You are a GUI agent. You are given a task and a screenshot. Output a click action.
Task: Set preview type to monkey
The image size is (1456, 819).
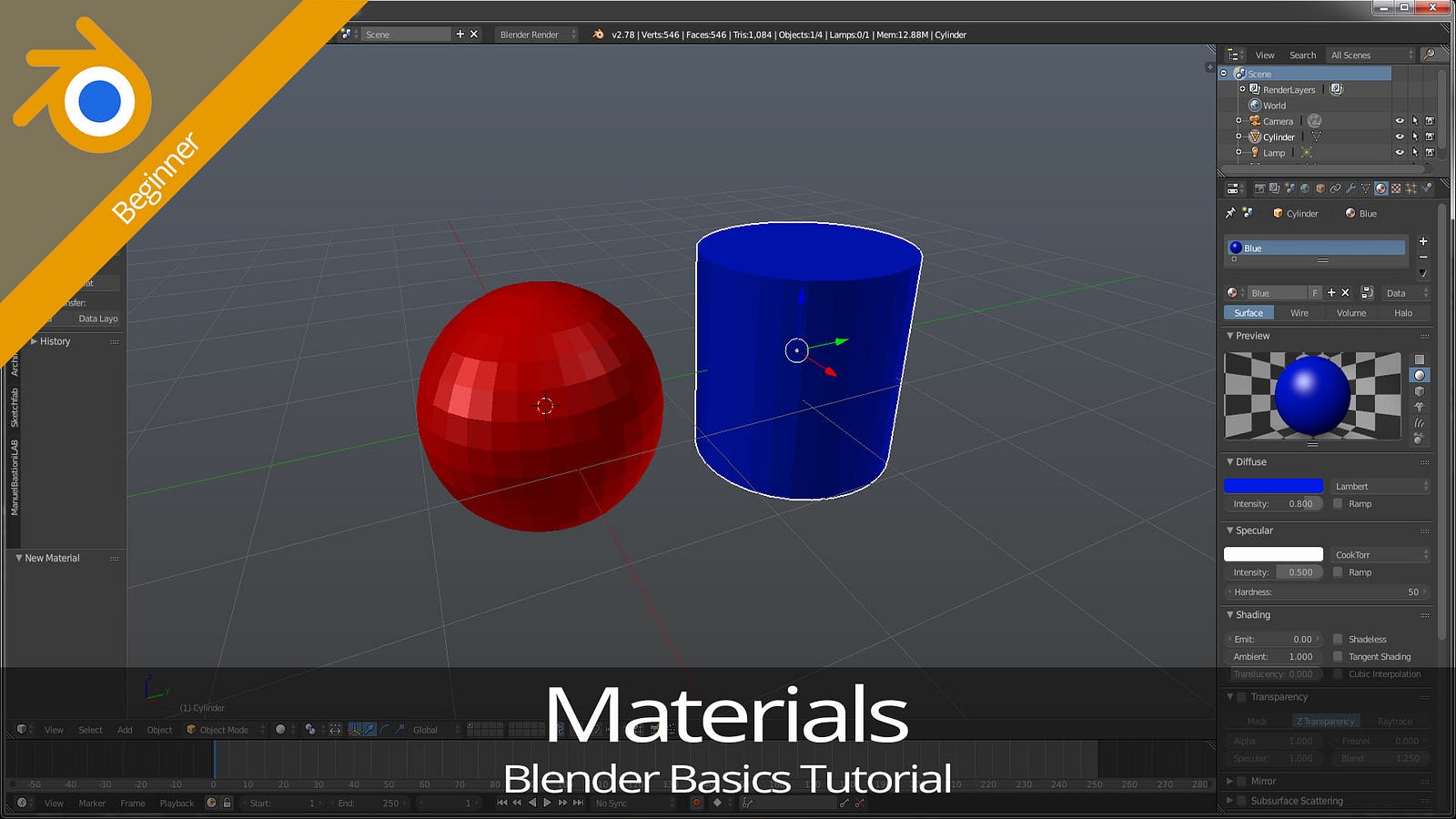tap(1419, 407)
